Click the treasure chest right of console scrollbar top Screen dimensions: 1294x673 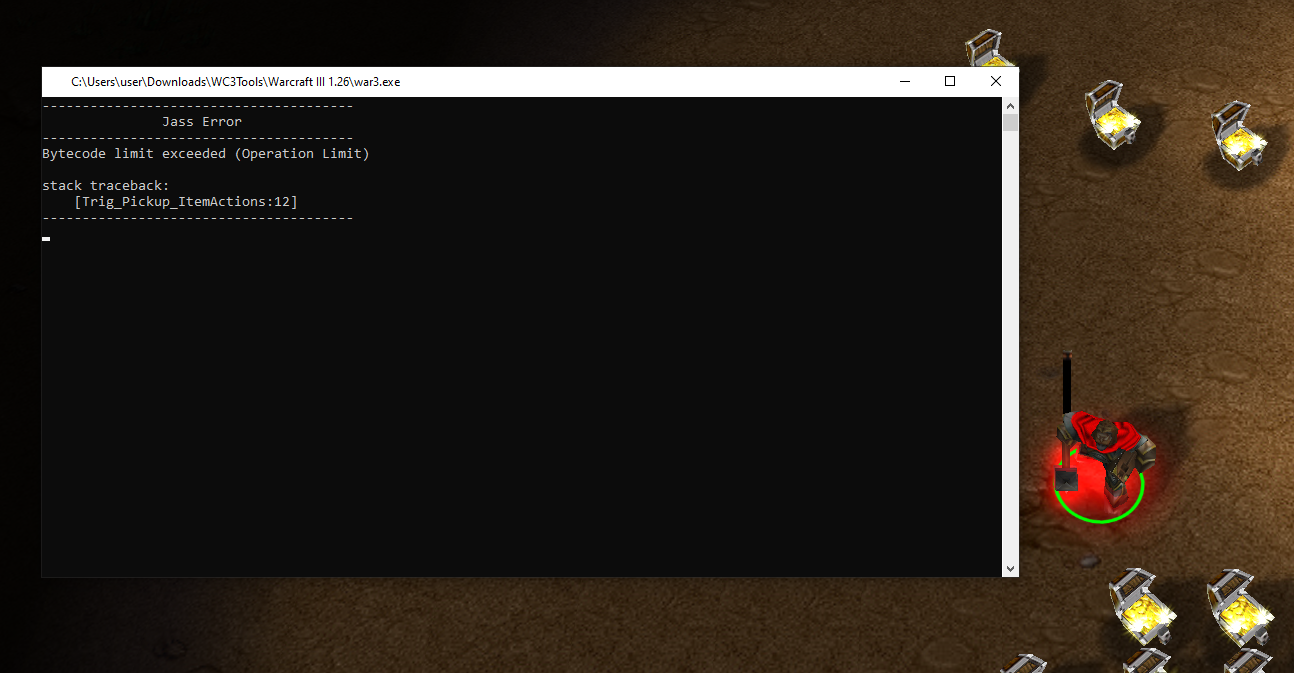pos(1112,114)
